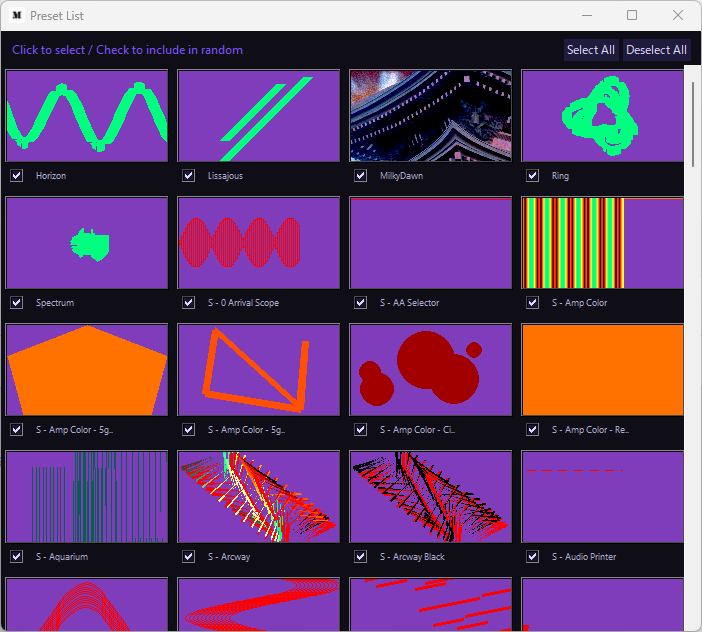Toggle the MilkyDawn random checkbox
This screenshot has height=632, width=702.
click(x=360, y=175)
